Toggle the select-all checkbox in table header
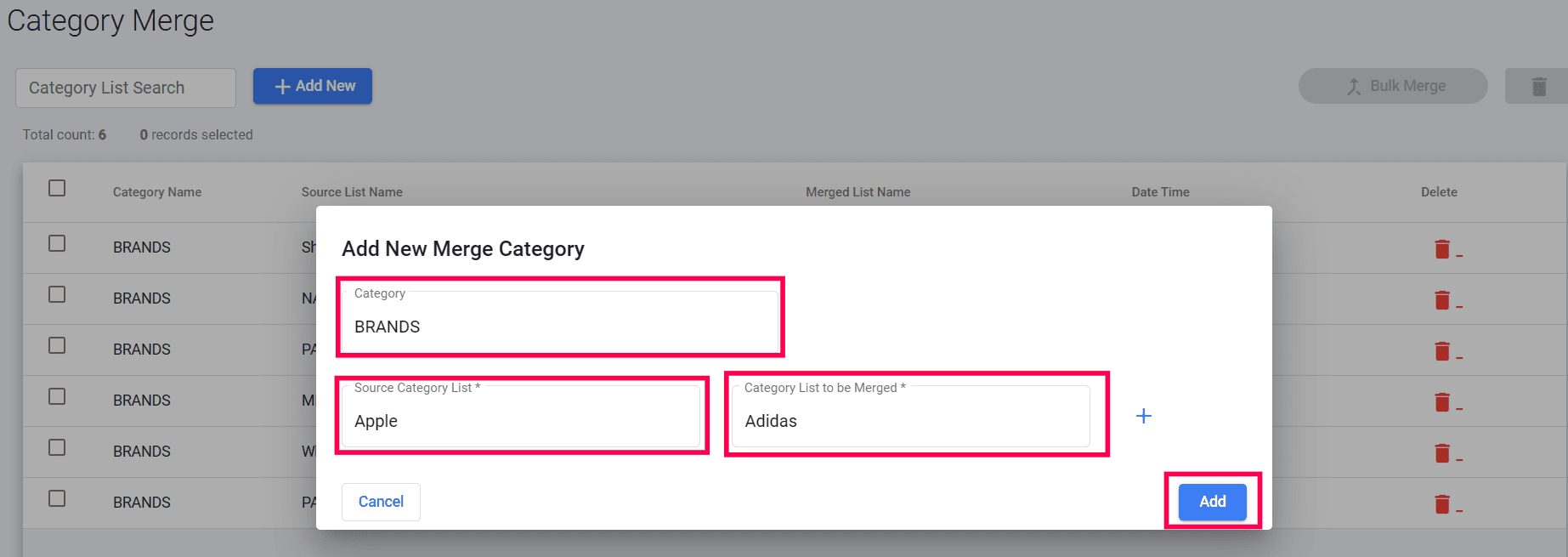The width and height of the screenshot is (1568, 557). pyautogui.click(x=57, y=188)
